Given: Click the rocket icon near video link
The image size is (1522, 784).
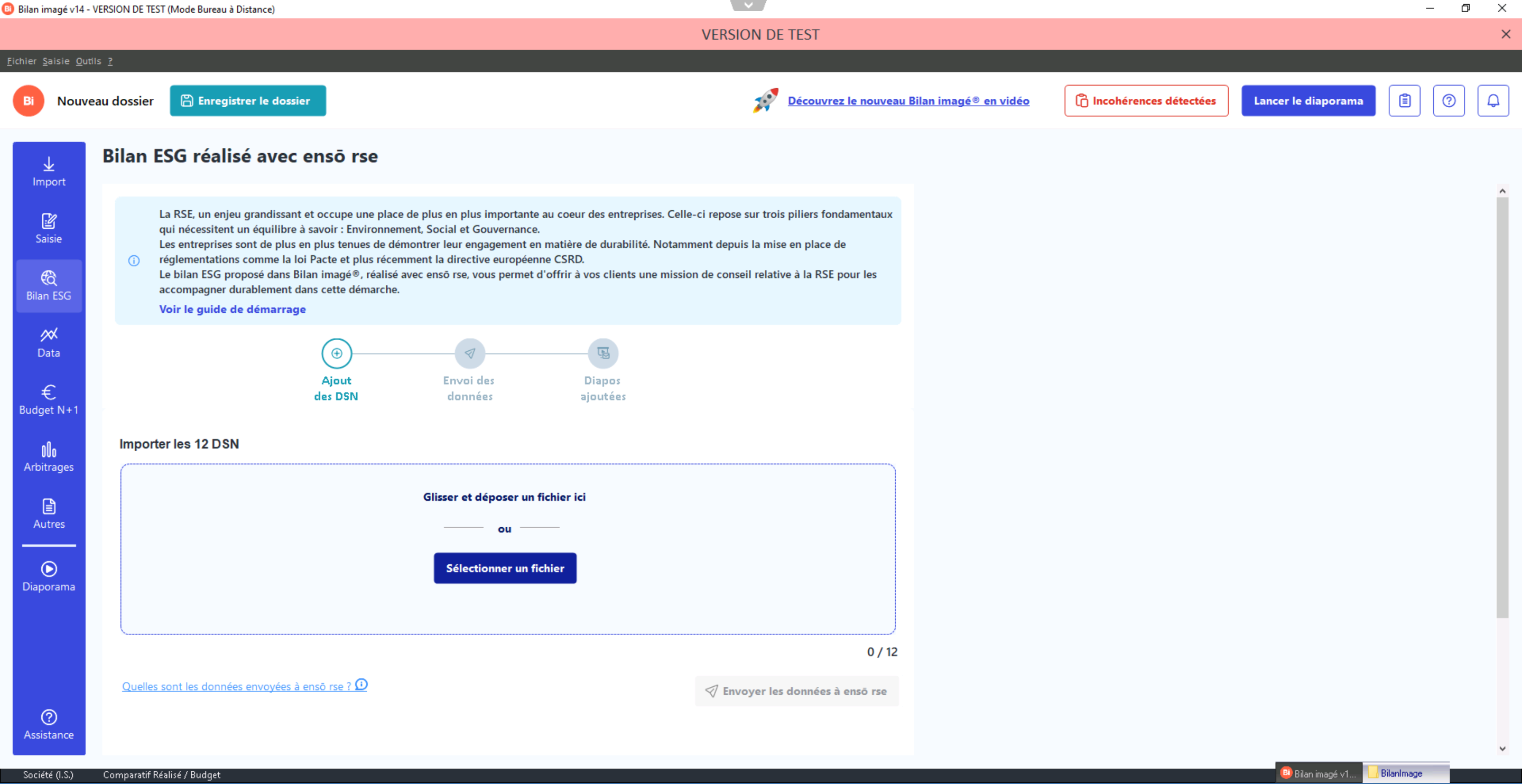Looking at the screenshot, I should 766,100.
